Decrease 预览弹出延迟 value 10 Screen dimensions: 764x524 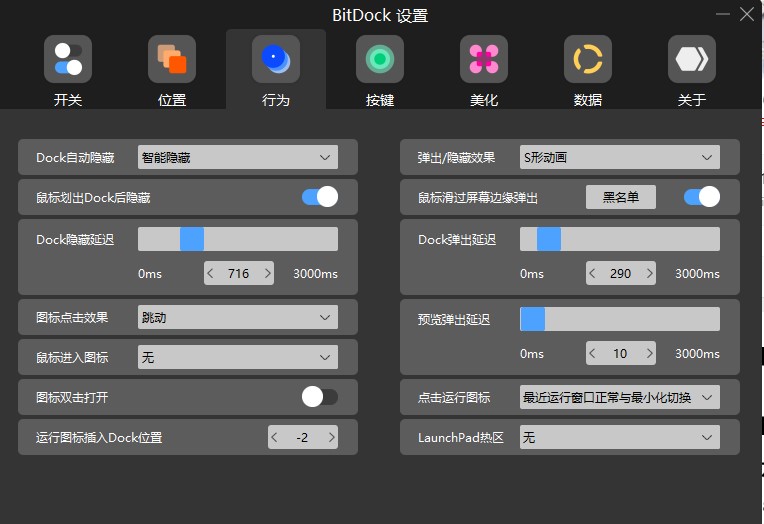pos(592,353)
